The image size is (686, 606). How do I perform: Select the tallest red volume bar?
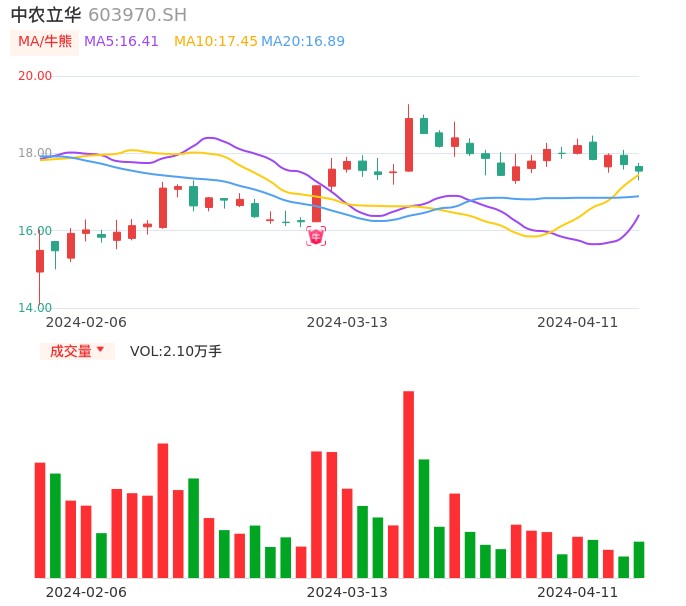point(408,484)
